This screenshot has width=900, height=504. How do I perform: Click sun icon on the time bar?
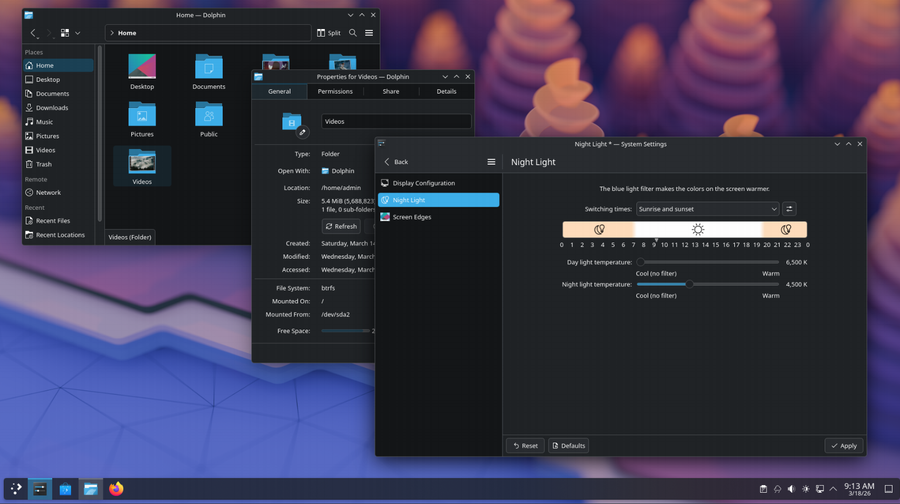(698, 230)
